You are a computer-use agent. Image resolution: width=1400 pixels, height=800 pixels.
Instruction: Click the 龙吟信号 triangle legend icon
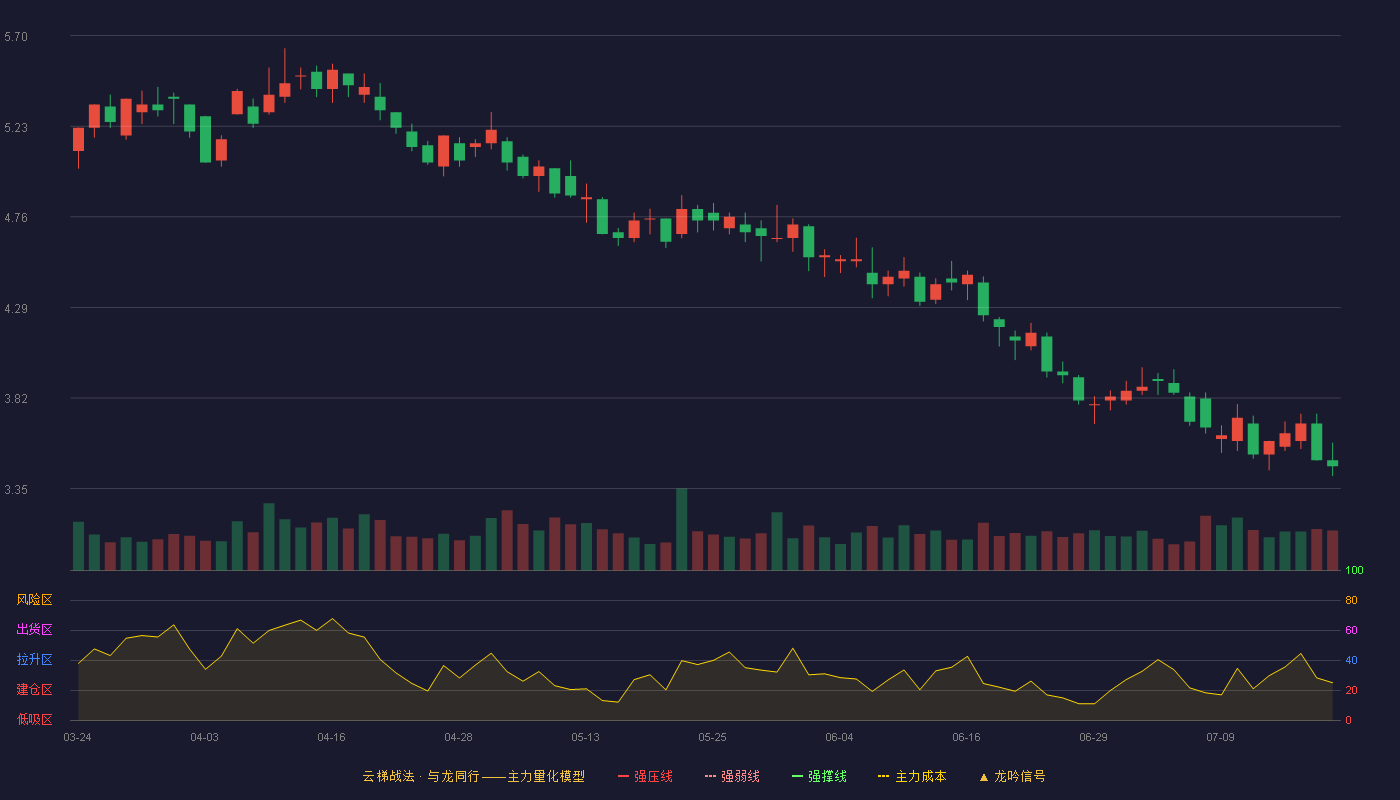click(x=984, y=776)
